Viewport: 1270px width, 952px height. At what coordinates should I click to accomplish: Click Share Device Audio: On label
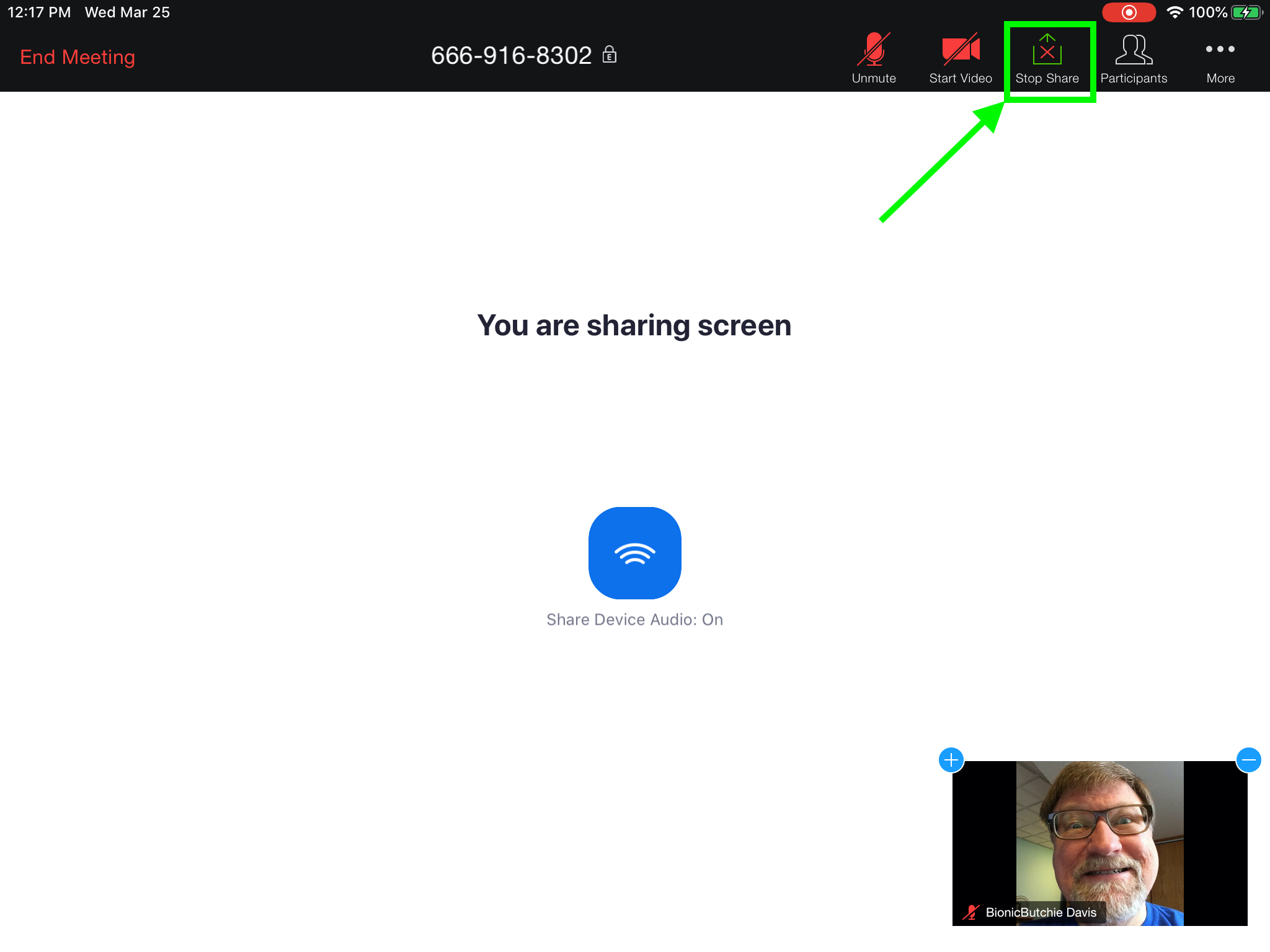coord(635,620)
